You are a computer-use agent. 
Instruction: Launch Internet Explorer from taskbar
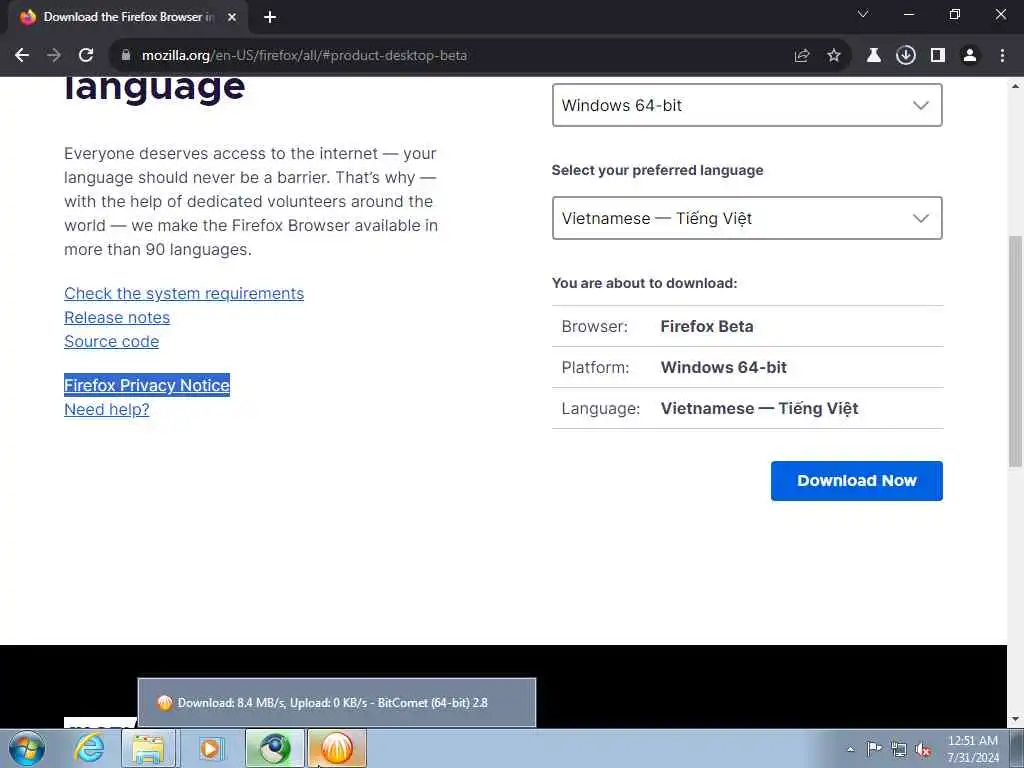click(89, 748)
